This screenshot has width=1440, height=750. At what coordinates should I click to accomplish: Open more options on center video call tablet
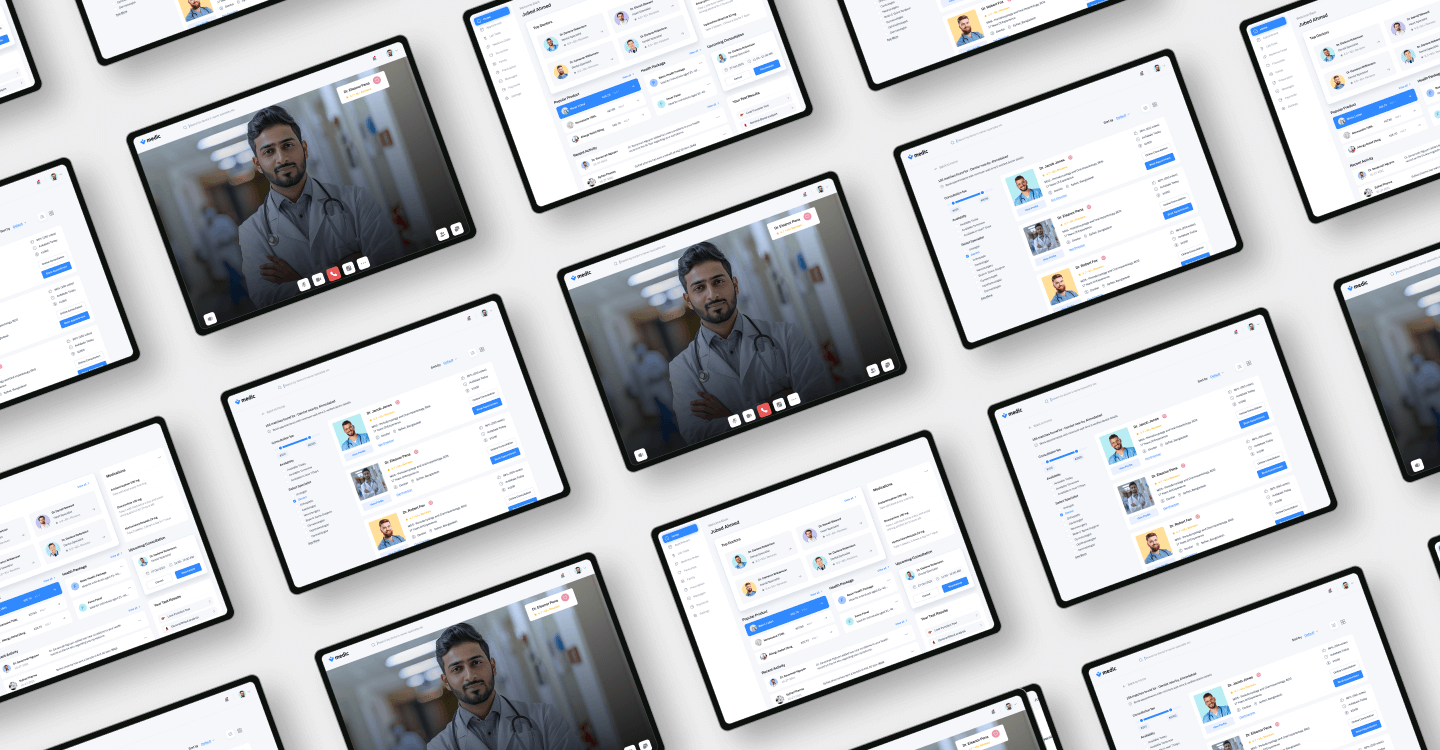click(794, 399)
